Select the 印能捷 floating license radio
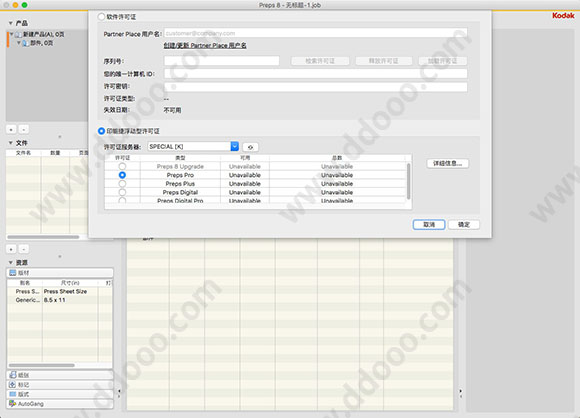The image size is (580, 418). click(x=101, y=131)
